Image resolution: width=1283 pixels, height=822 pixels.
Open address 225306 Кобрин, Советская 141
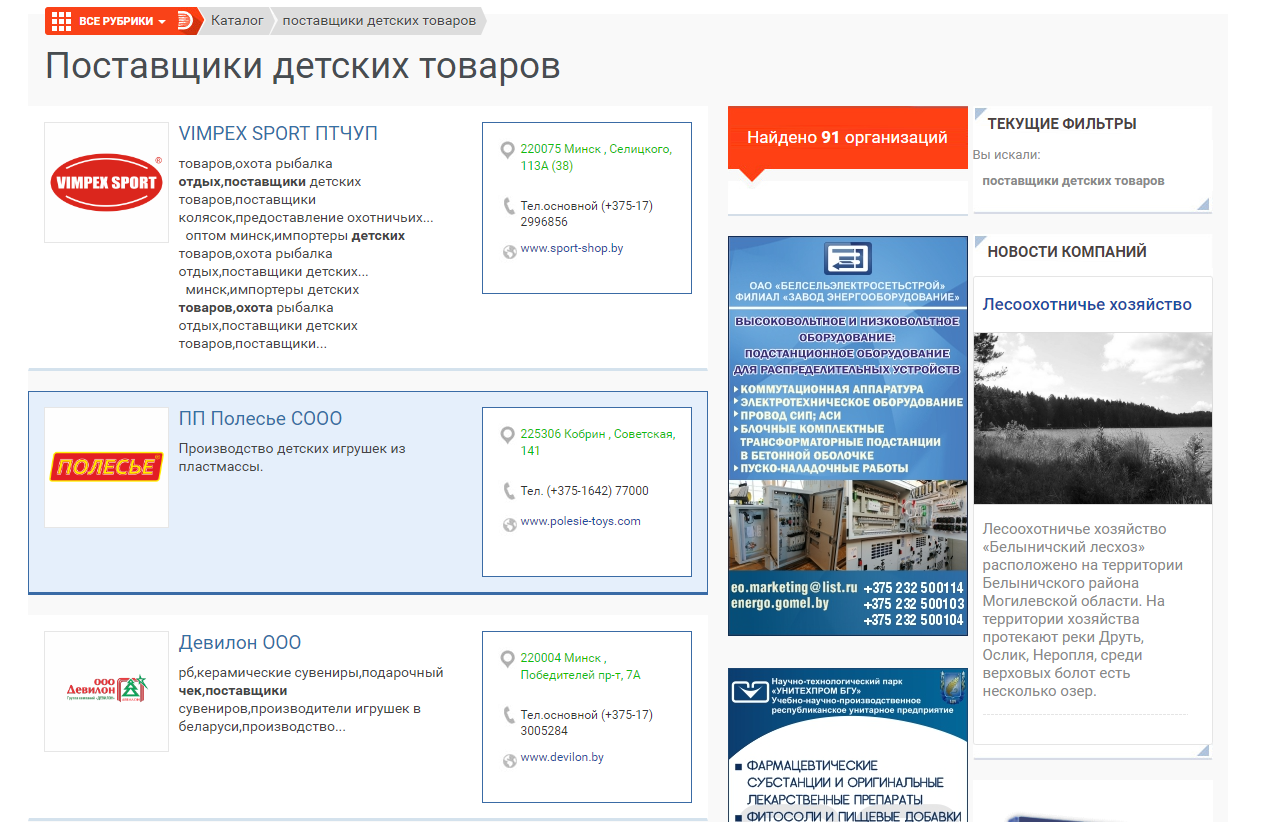click(598, 442)
